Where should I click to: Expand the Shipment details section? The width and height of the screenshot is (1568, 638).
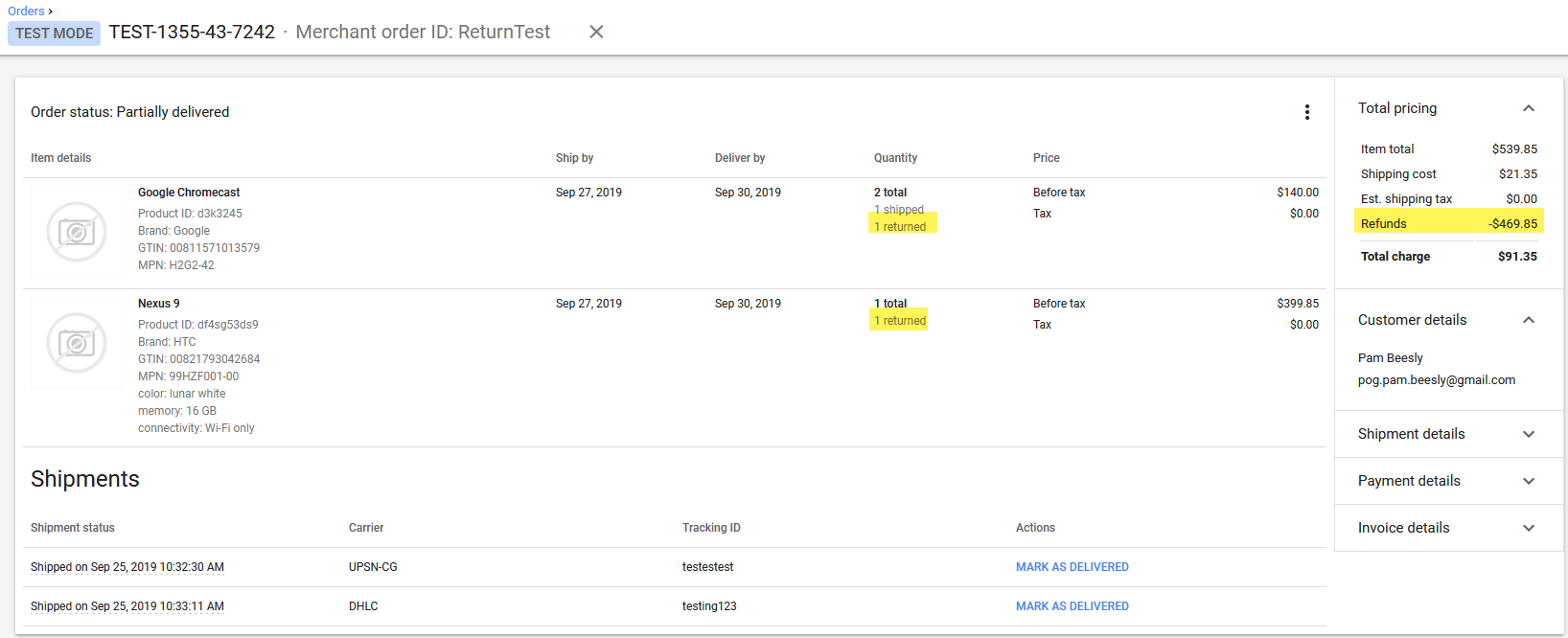pyautogui.click(x=1529, y=434)
